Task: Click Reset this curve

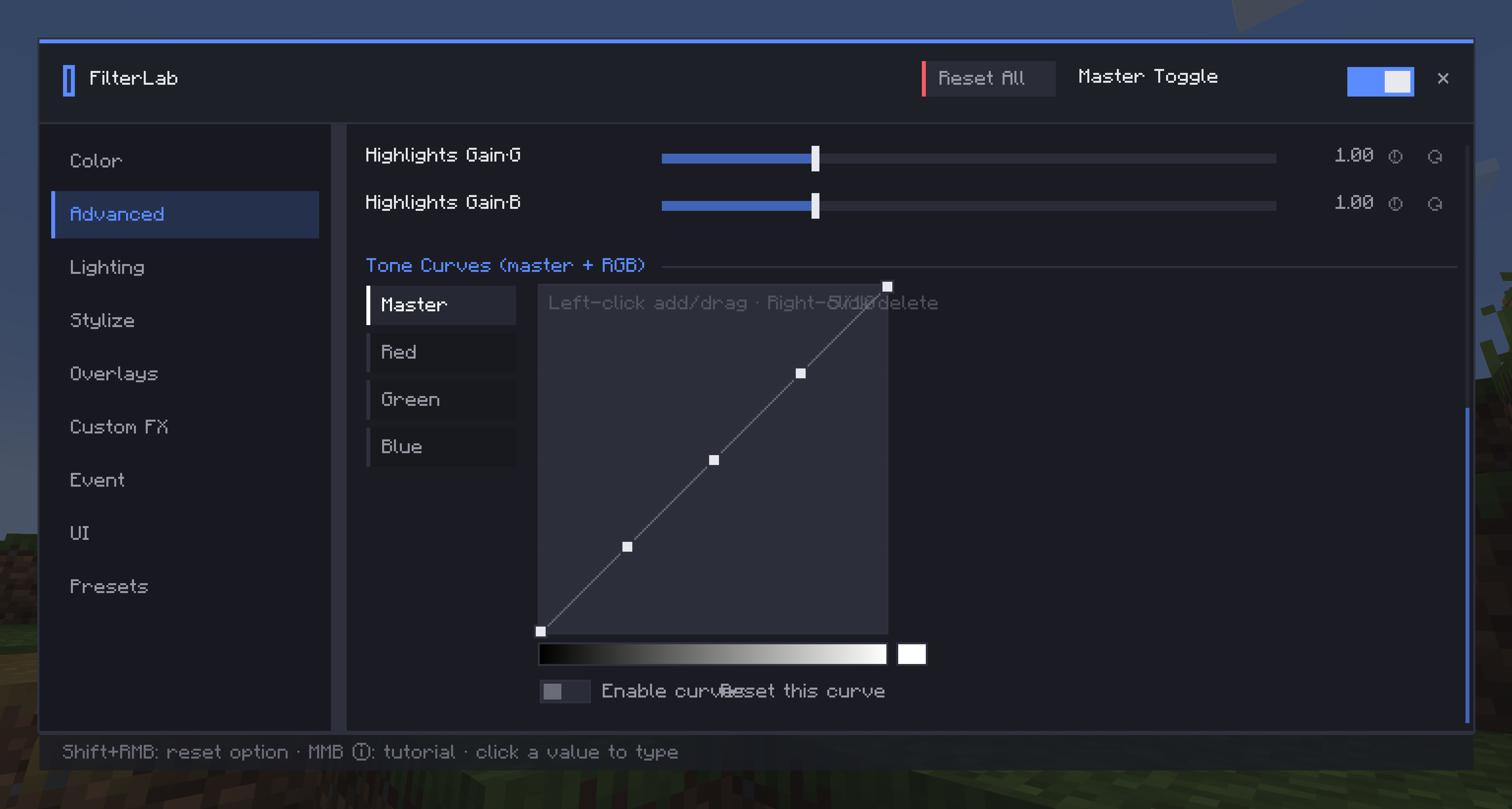Action: coord(802,691)
